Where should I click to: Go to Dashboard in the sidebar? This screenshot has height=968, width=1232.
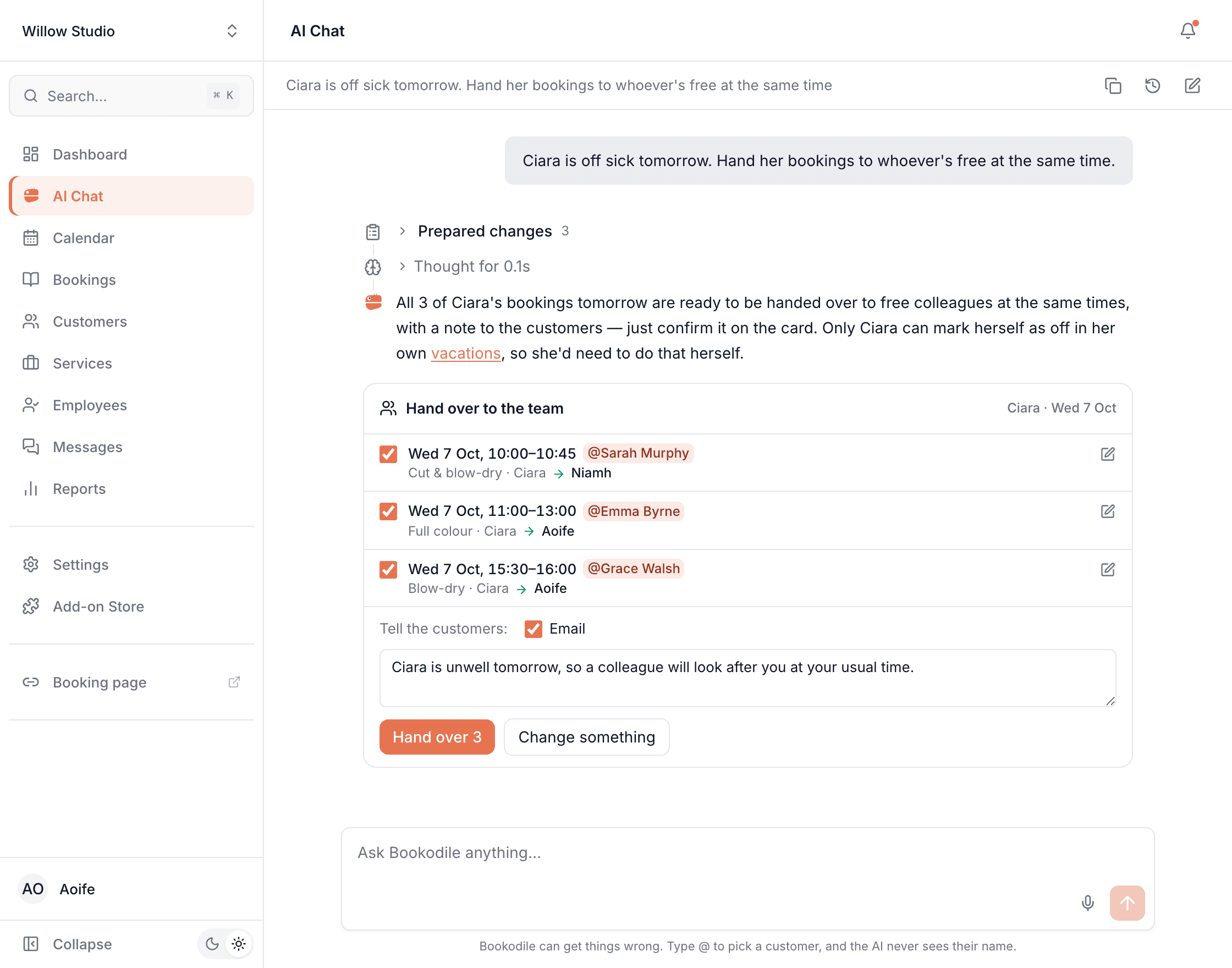coord(131,154)
